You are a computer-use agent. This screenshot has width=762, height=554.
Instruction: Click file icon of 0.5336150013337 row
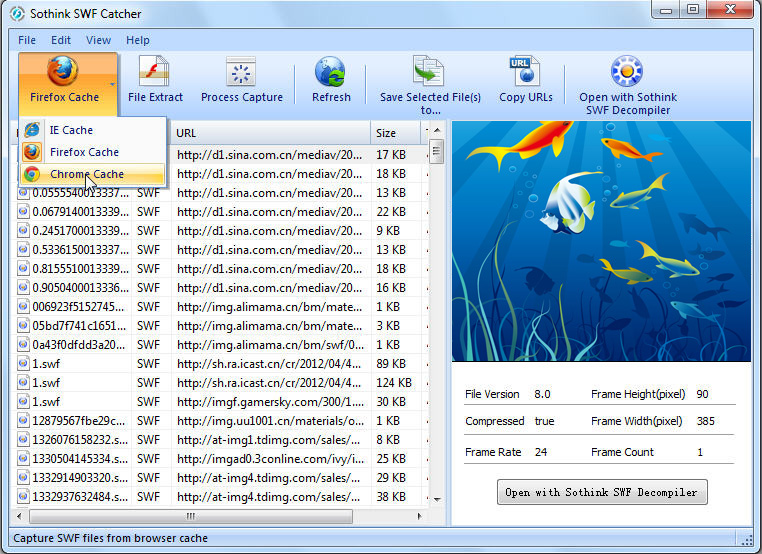point(23,250)
